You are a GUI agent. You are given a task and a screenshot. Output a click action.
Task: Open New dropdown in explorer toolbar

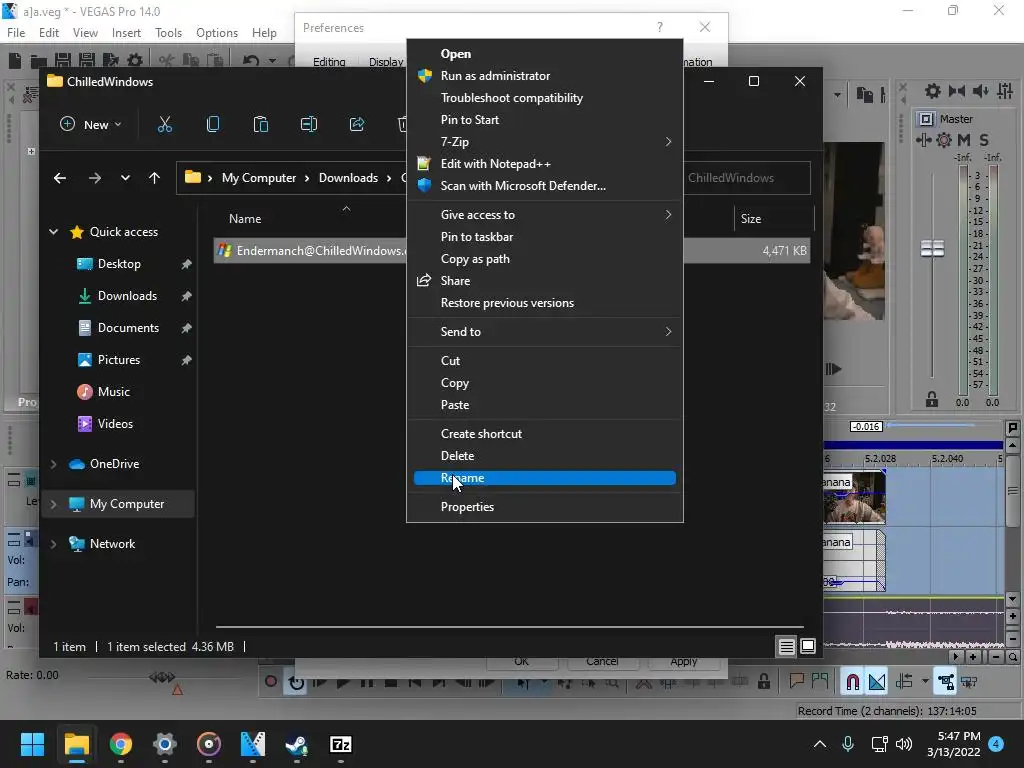coord(91,124)
